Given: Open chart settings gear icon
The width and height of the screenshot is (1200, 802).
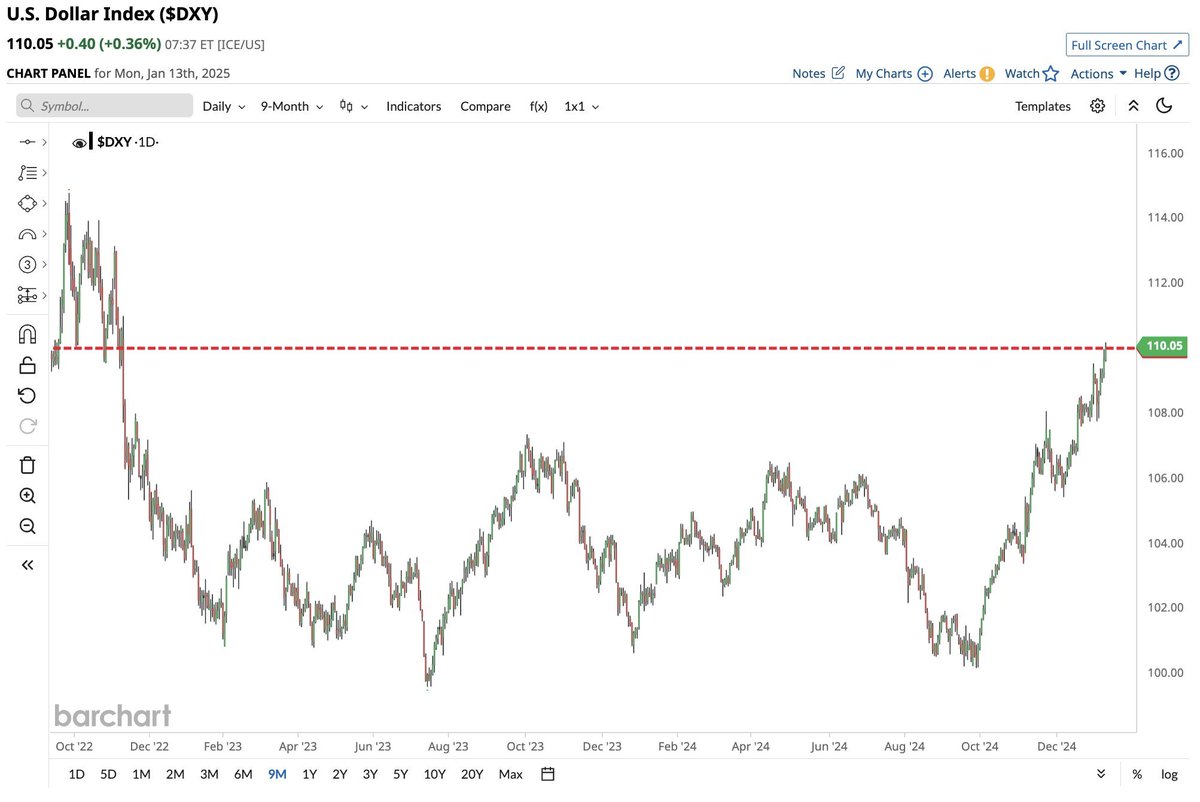Looking at the screenshot, I should tap(1098, 106).
